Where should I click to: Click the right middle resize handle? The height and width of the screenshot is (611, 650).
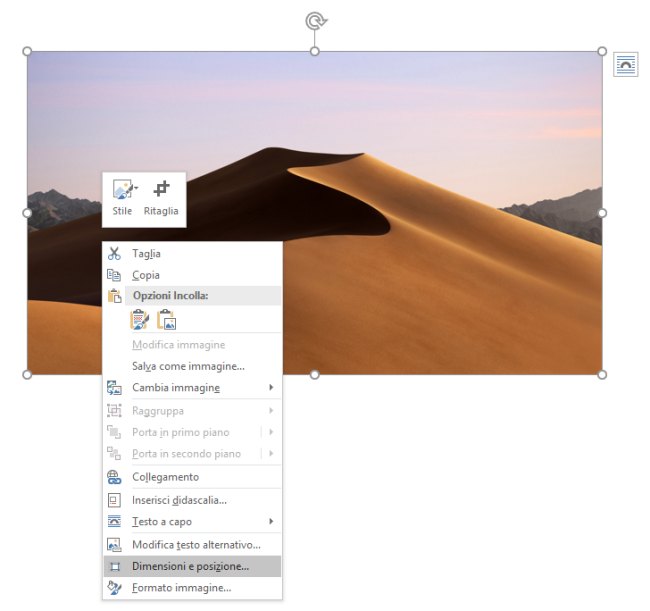pyautogui.click(x=602, y=213)
